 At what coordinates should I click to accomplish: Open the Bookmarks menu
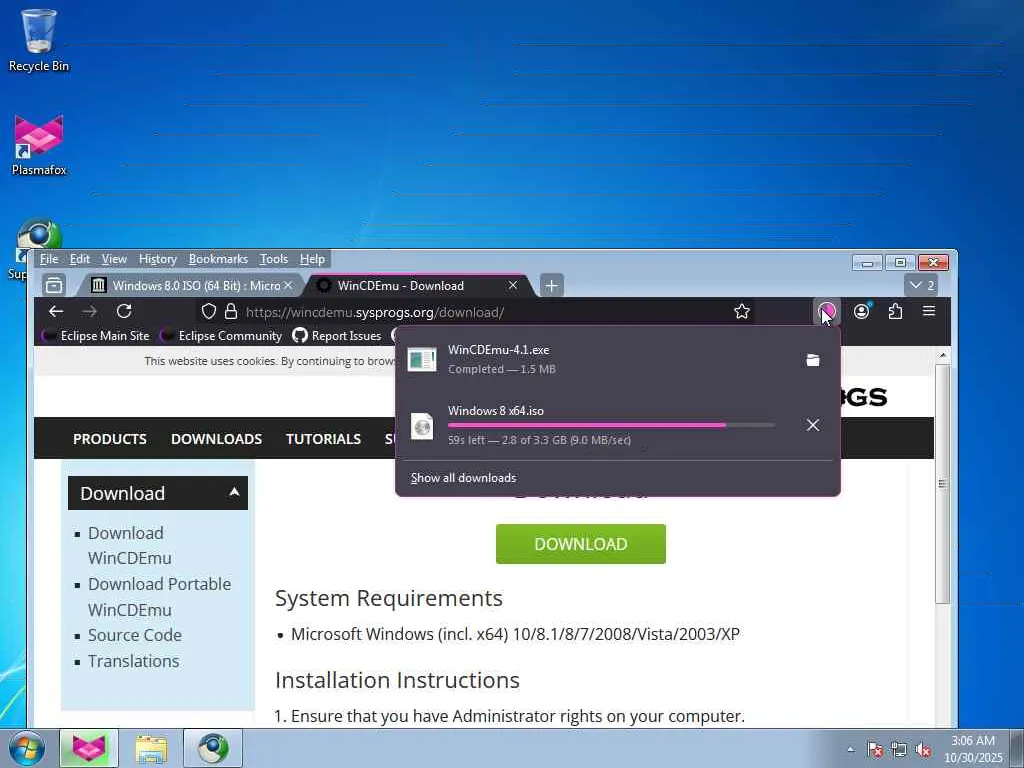tap(218, 259)
